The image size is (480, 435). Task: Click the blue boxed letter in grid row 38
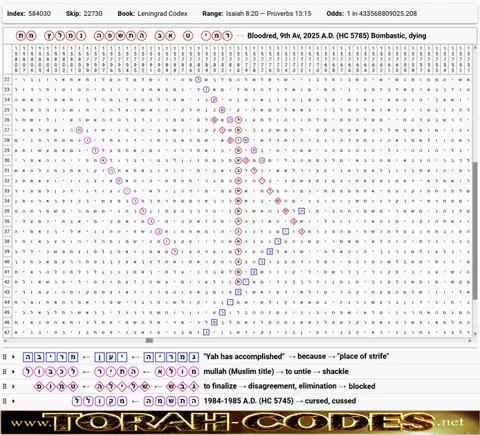[278, 241]
